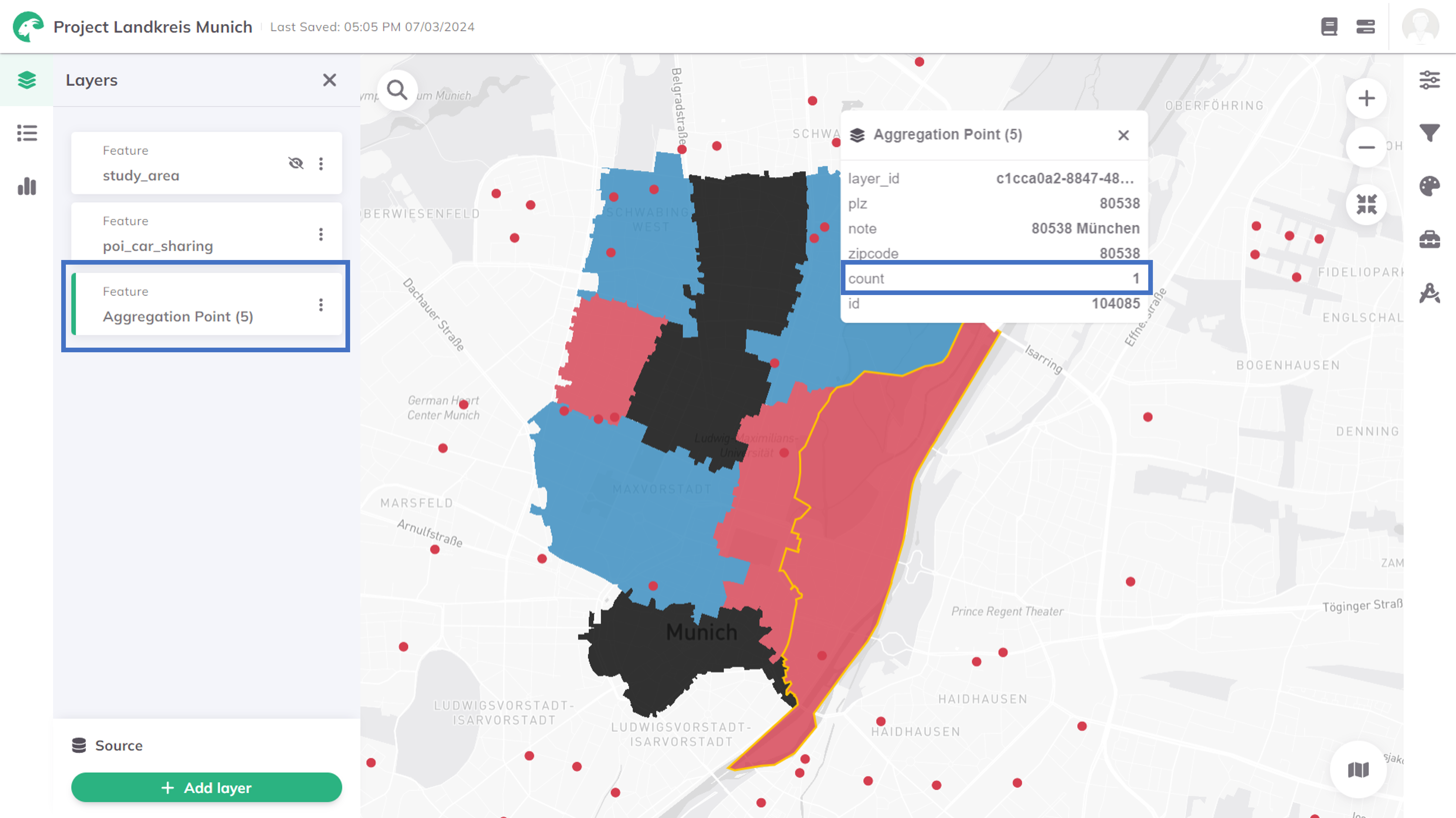The height and width of the screenshot is (818, 1456).
Task: Zoom in on the map
Action: point(1366,99)
